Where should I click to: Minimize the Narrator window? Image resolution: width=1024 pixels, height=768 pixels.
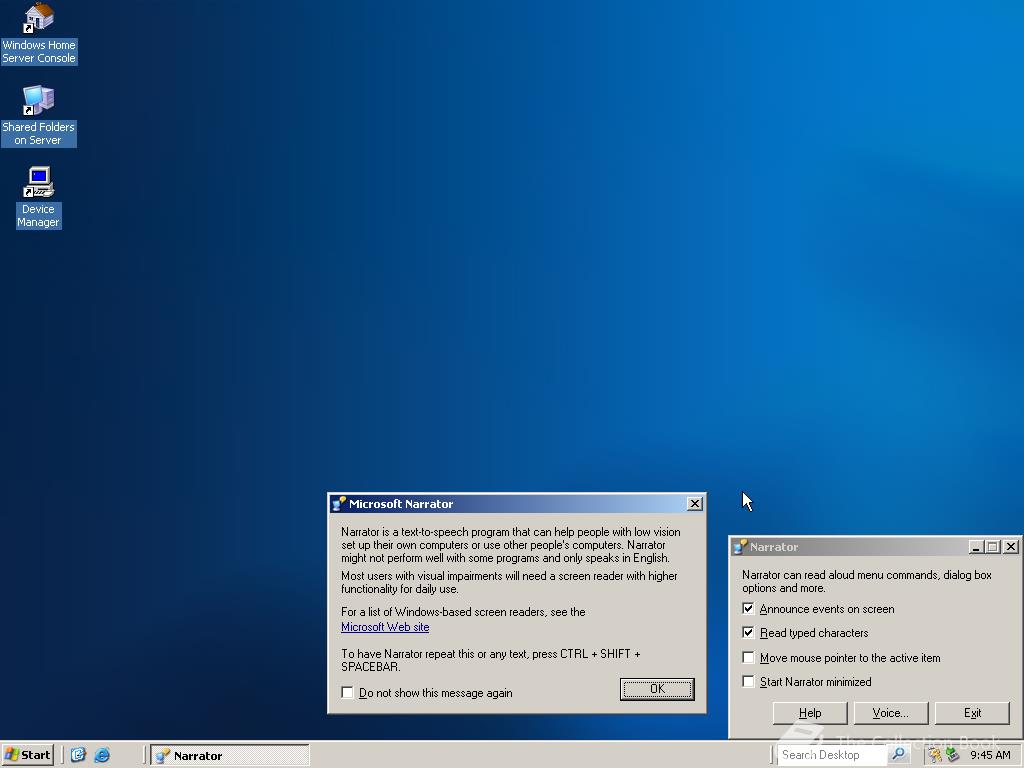pos(976,547)
